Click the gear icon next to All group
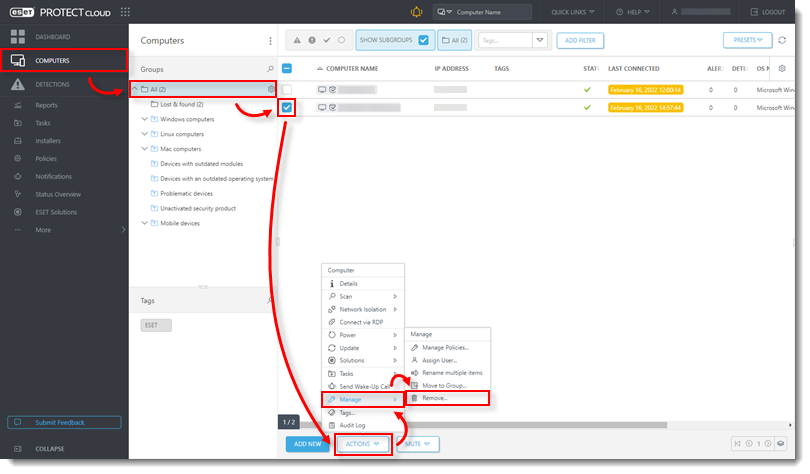 tap(270, 89)
